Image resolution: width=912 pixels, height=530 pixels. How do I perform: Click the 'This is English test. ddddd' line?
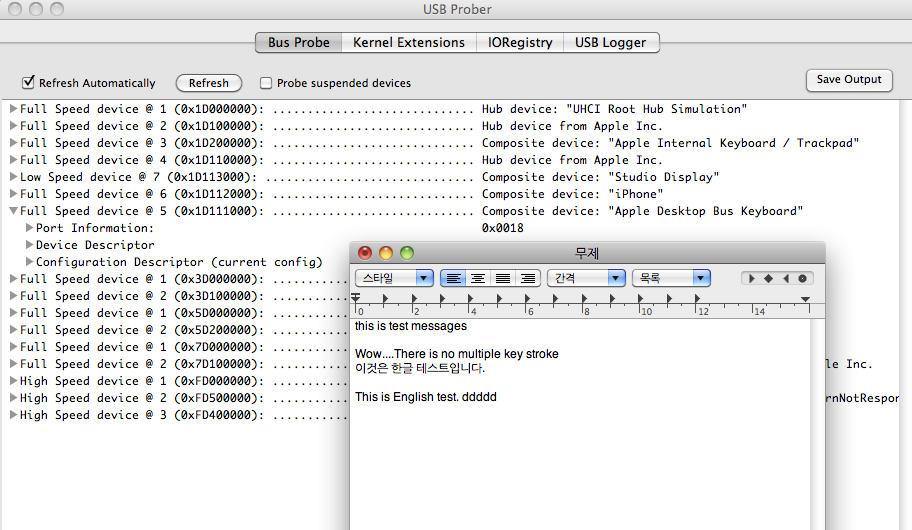[x=426, y=397]
